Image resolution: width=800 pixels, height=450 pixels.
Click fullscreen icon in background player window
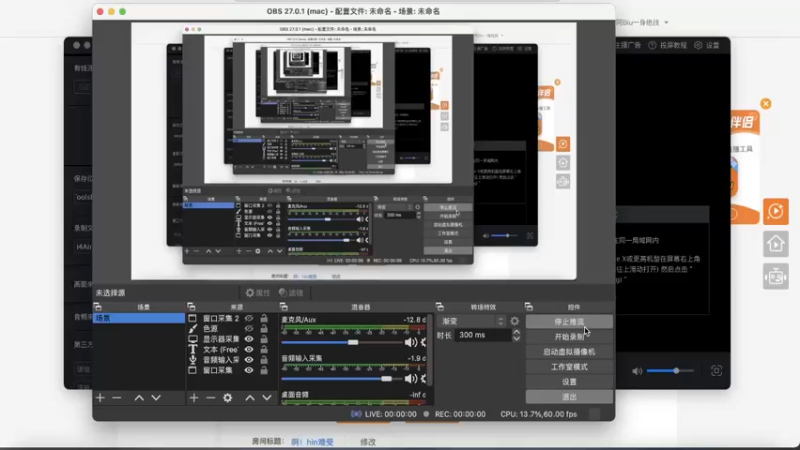716,371
